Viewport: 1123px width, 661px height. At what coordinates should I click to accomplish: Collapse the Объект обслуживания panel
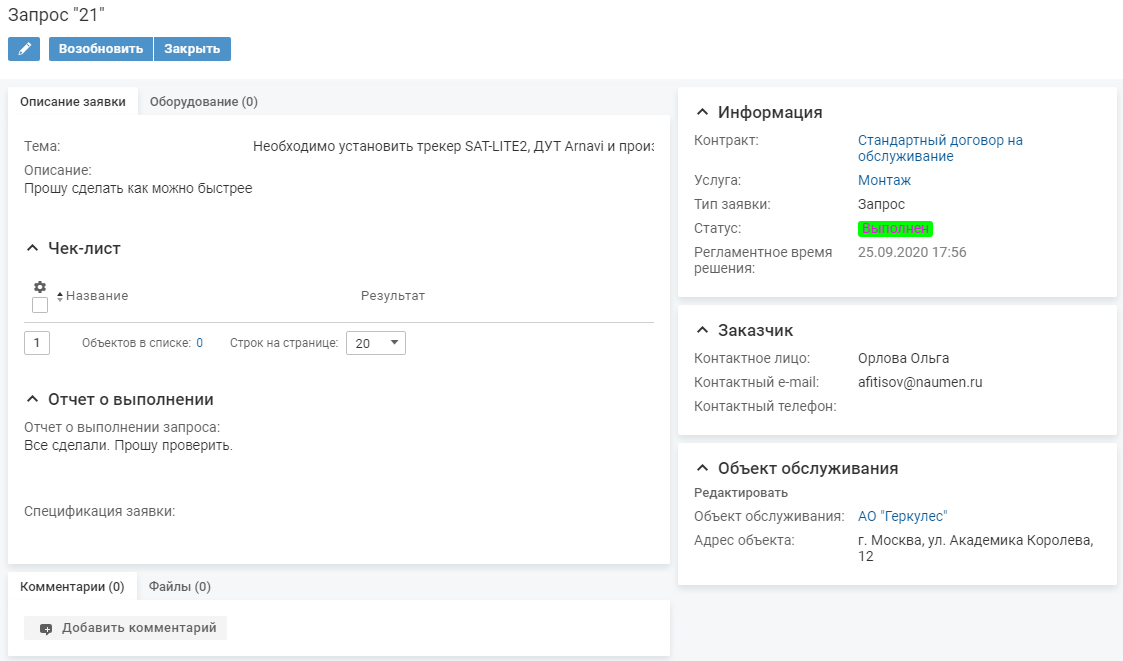point(702,468)
